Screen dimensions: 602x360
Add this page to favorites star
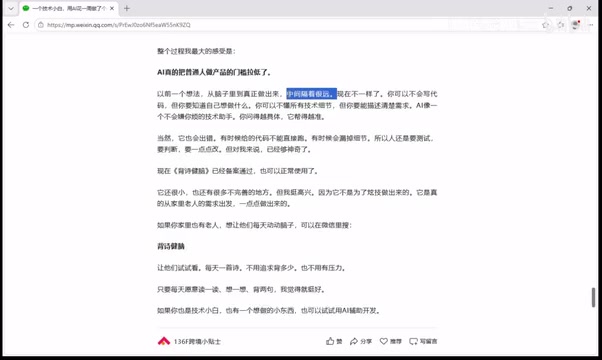[x=545, y=25]
